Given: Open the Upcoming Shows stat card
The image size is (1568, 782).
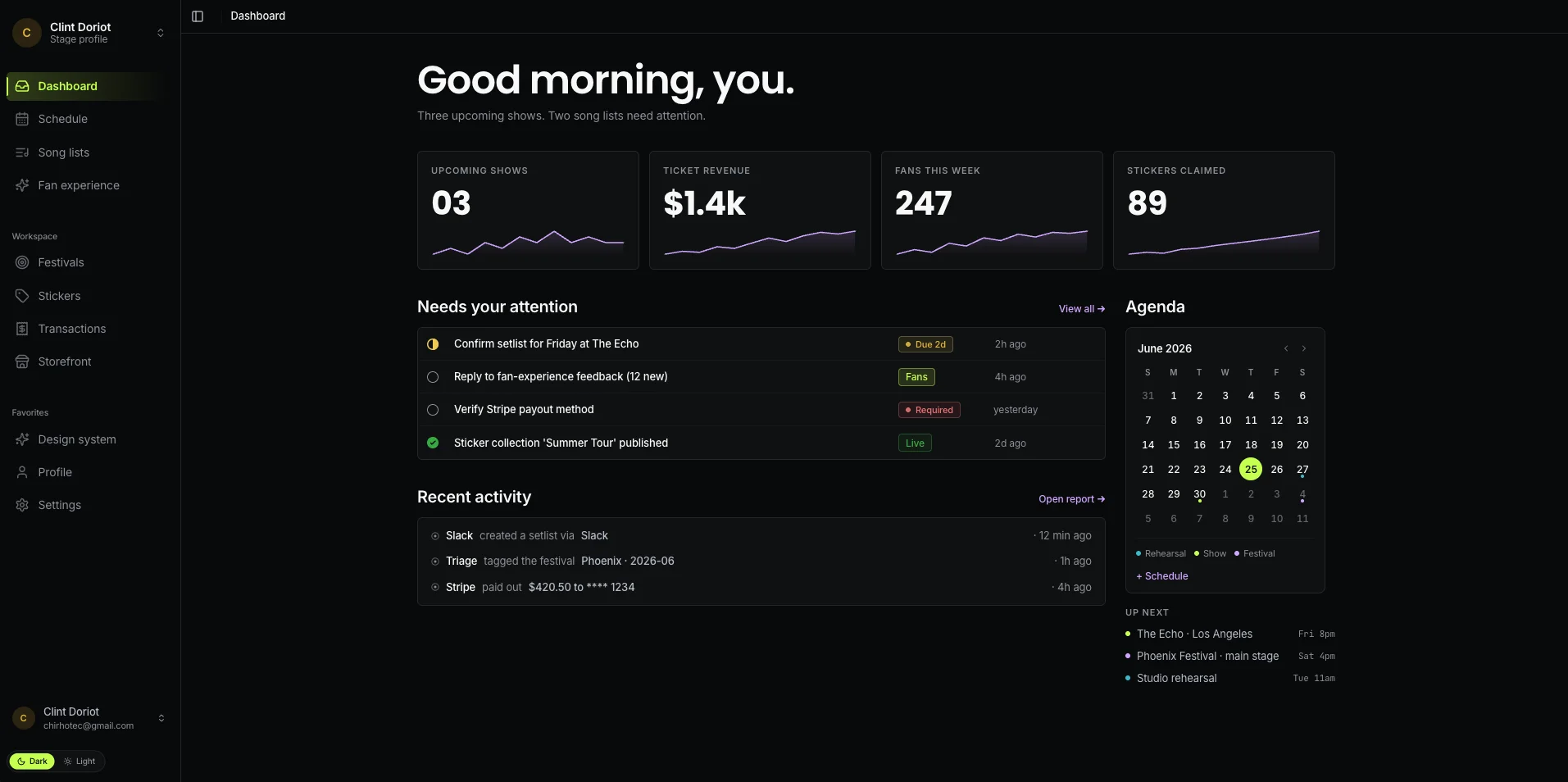Looking at the screenshot, I should (528, 210).
